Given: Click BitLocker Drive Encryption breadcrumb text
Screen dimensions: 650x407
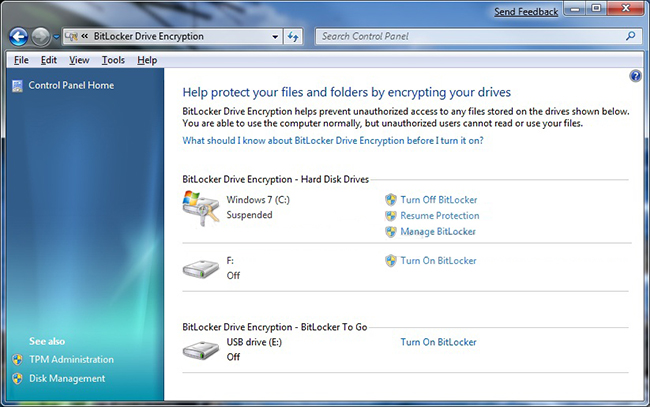Looking at the screenshot, I should tap(148, 36).
